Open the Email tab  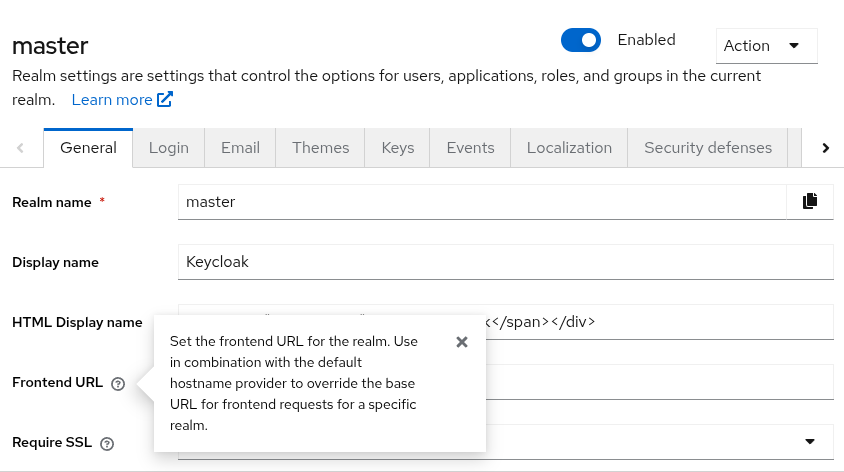[x=240, y=148]
